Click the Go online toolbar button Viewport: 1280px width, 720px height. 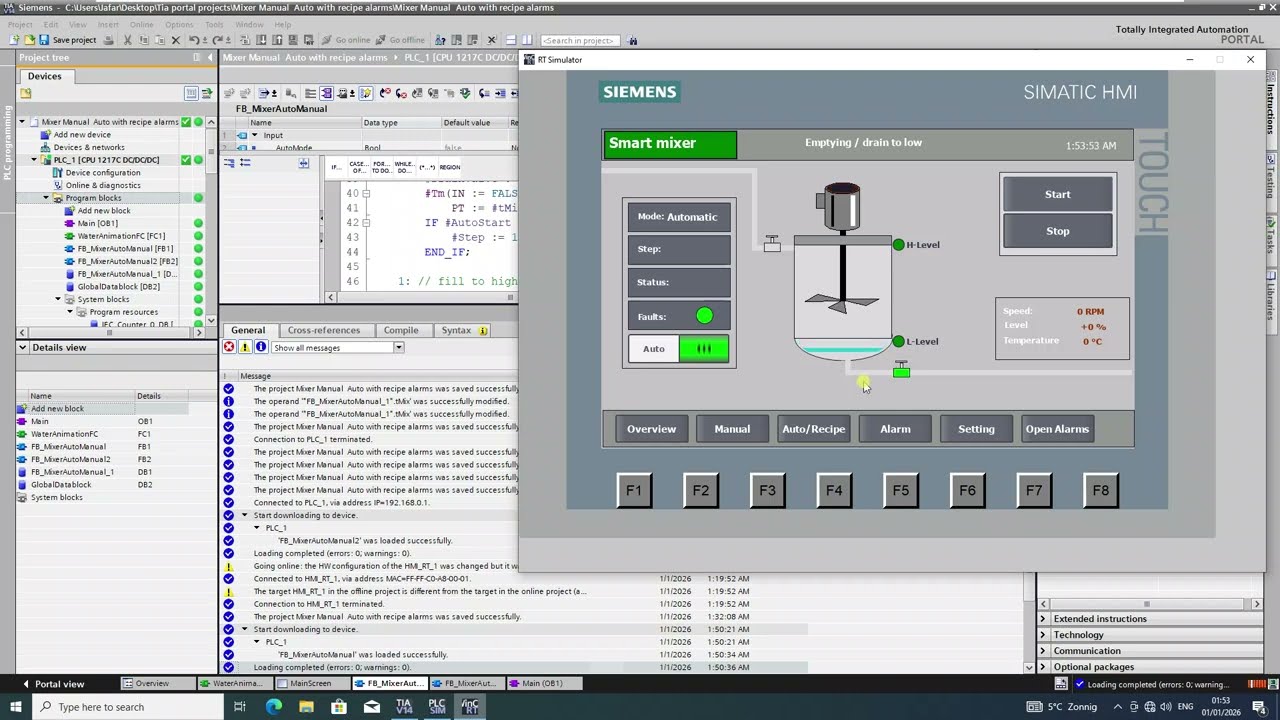[345, 40]
